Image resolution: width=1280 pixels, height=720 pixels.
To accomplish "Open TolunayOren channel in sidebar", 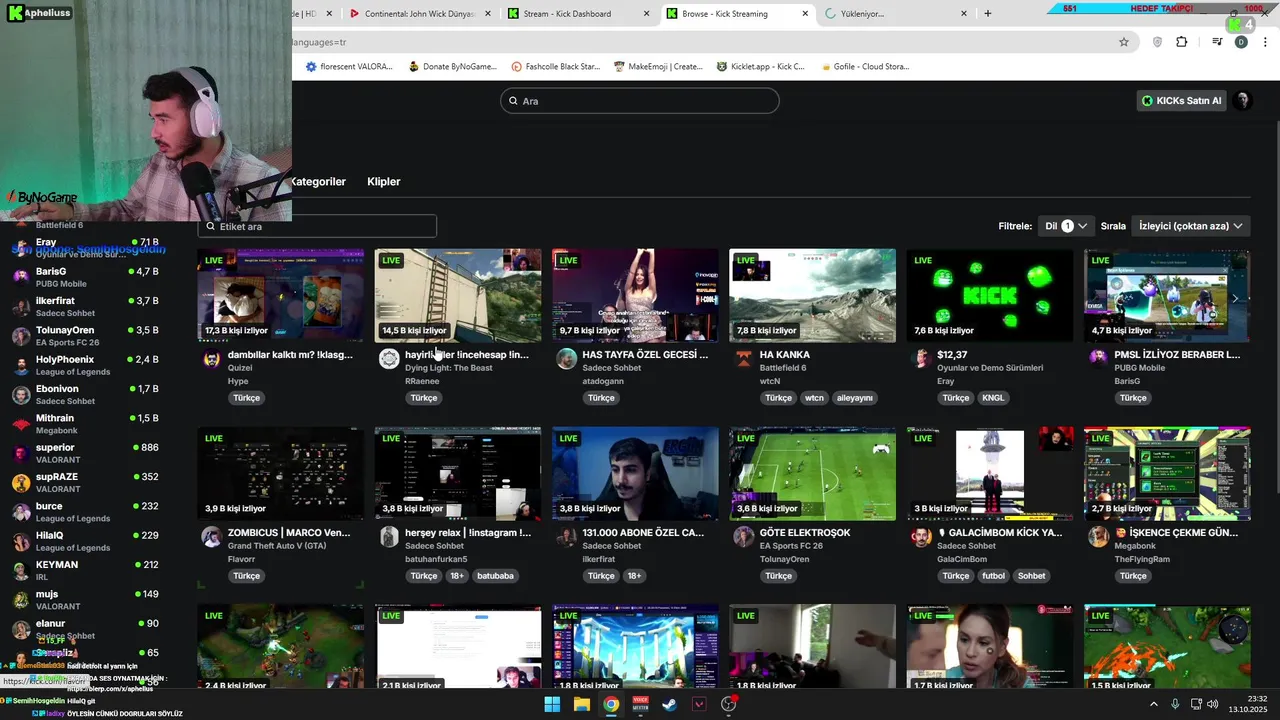I will 85,336.
